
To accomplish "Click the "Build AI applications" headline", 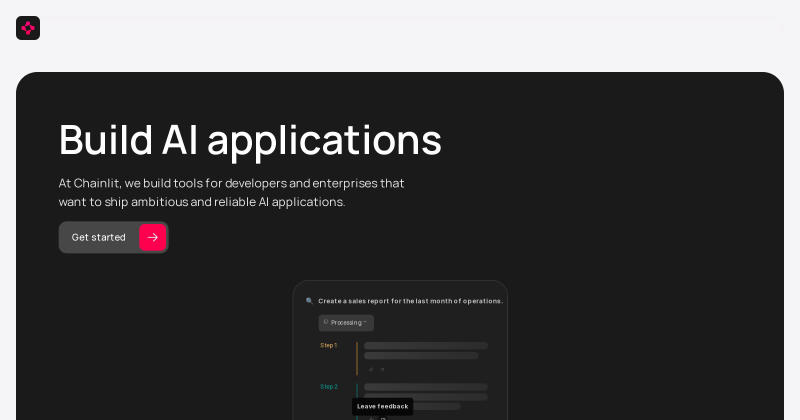I will (250, 140).
